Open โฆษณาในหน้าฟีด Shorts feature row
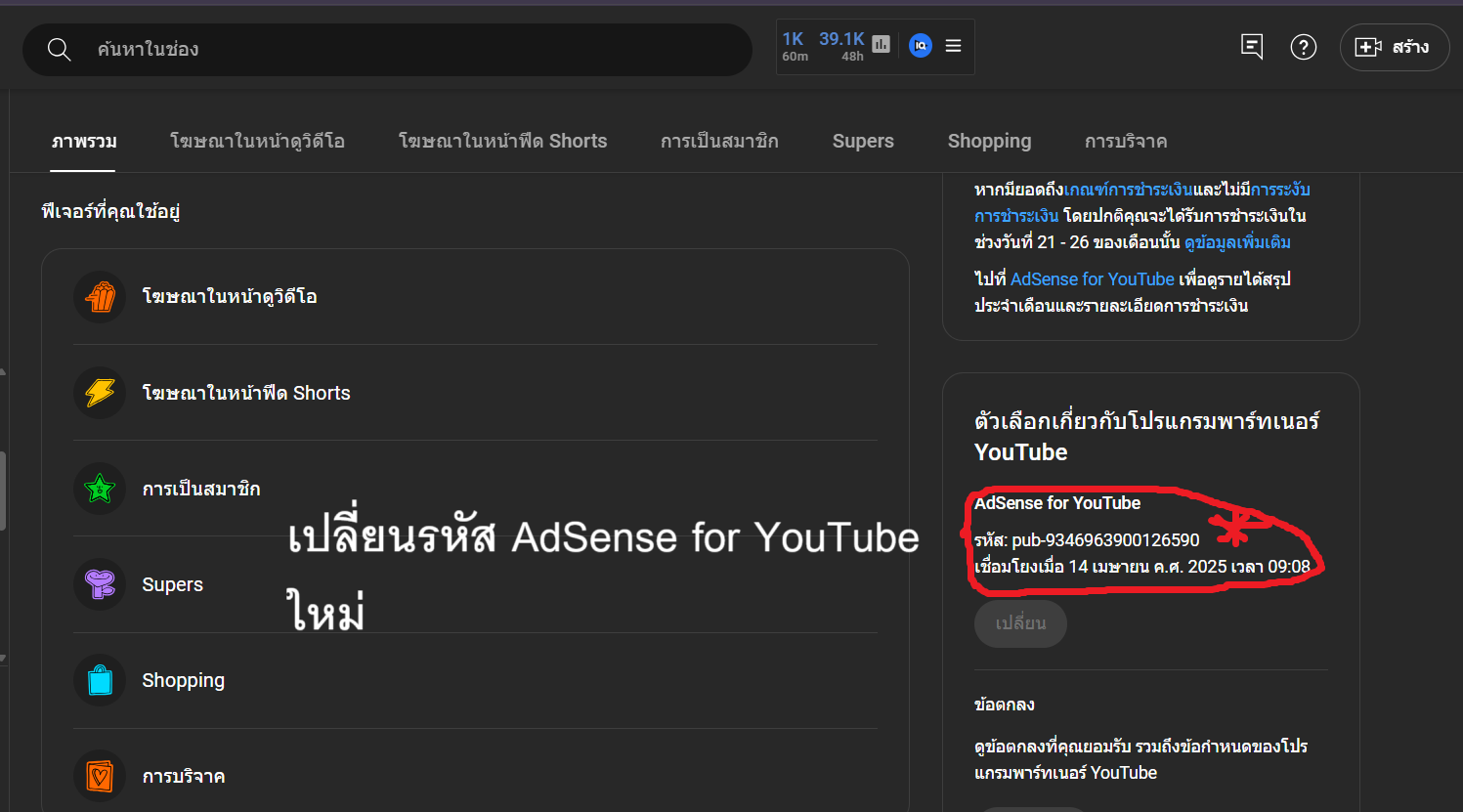The width and height of the screenshot is (1463, 812). [475, 393]
